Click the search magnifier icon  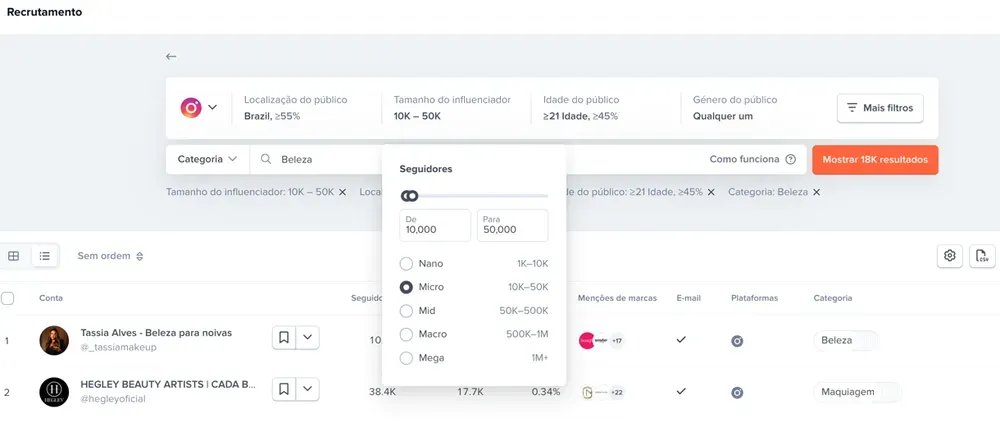click(267, 159)
